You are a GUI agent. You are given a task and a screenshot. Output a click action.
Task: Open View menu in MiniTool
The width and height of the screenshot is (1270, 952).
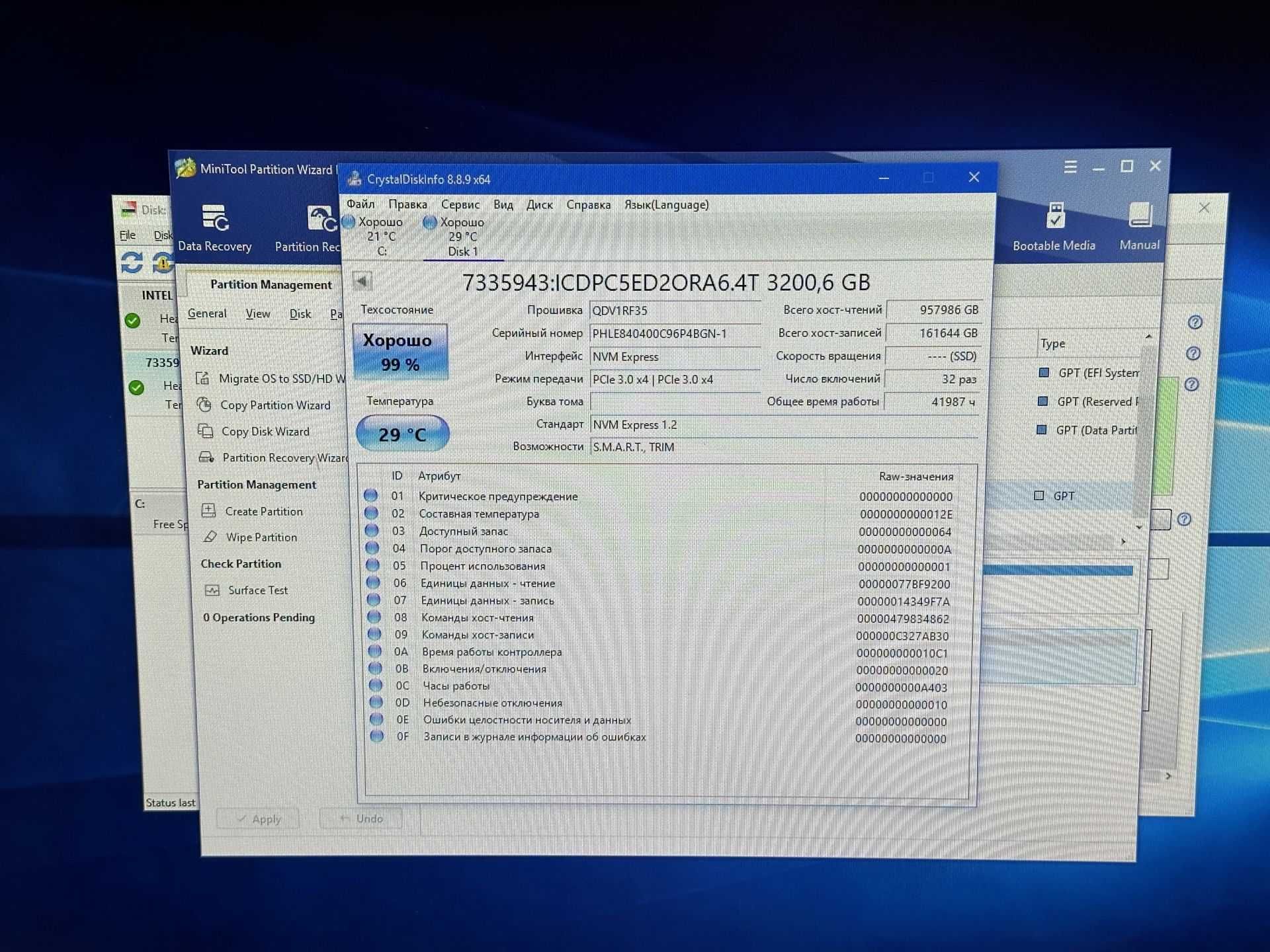pyautogui.click(x=258, y=313)
